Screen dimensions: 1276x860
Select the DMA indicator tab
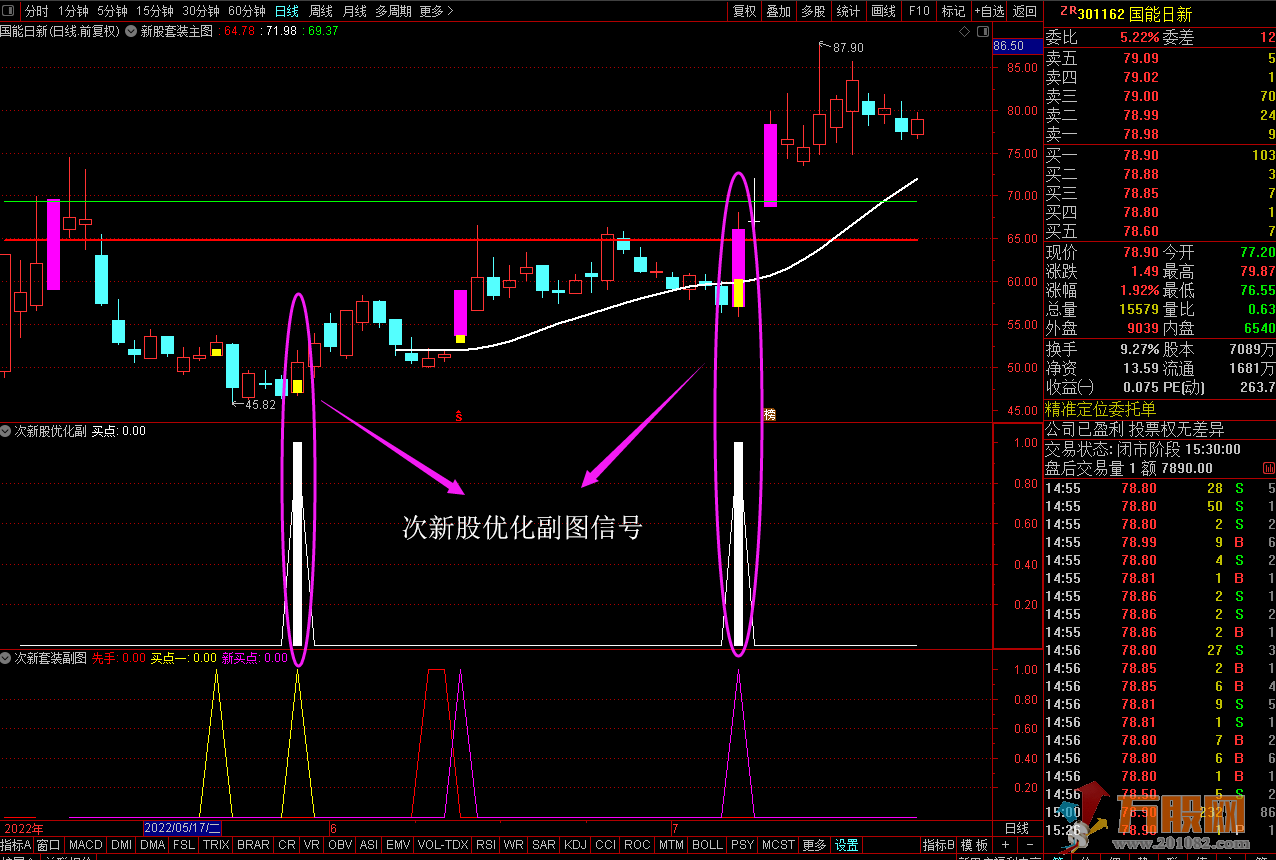click(x=153, y=845)
